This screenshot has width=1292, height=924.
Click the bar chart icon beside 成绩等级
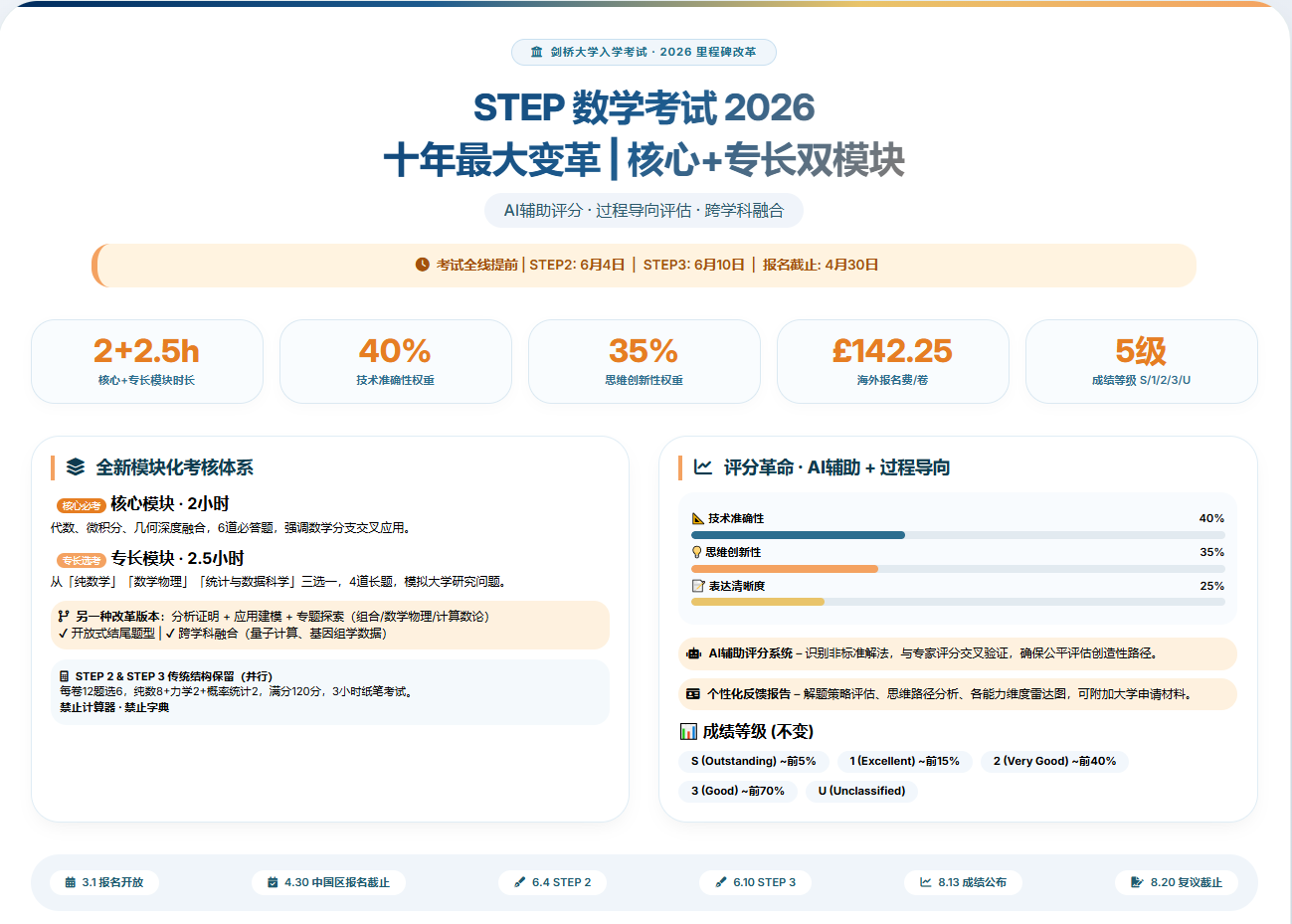click(x=688, y=731)
